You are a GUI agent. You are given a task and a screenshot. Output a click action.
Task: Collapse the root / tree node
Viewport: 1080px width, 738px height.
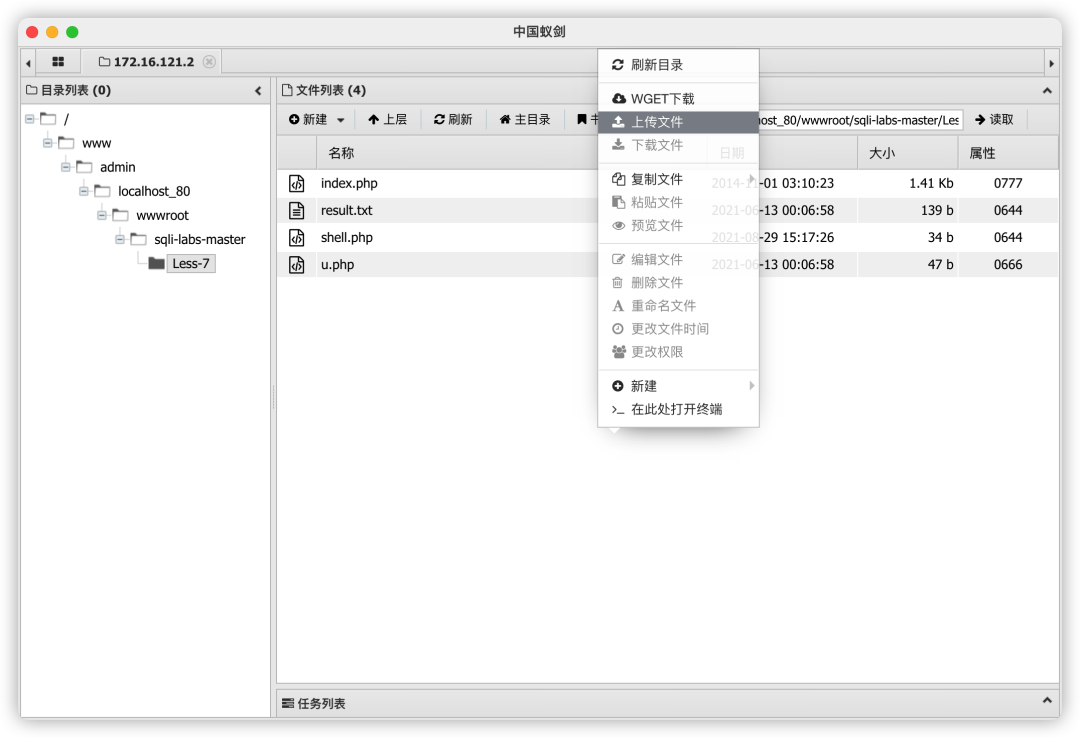point(30,119)
